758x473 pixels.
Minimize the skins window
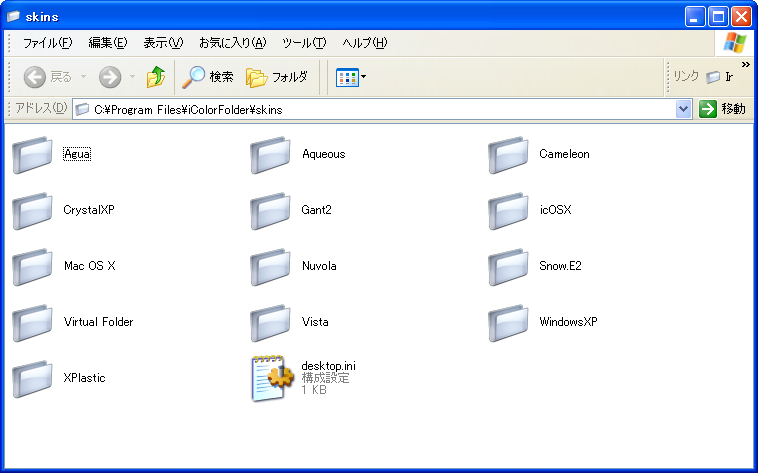point(695,17)
